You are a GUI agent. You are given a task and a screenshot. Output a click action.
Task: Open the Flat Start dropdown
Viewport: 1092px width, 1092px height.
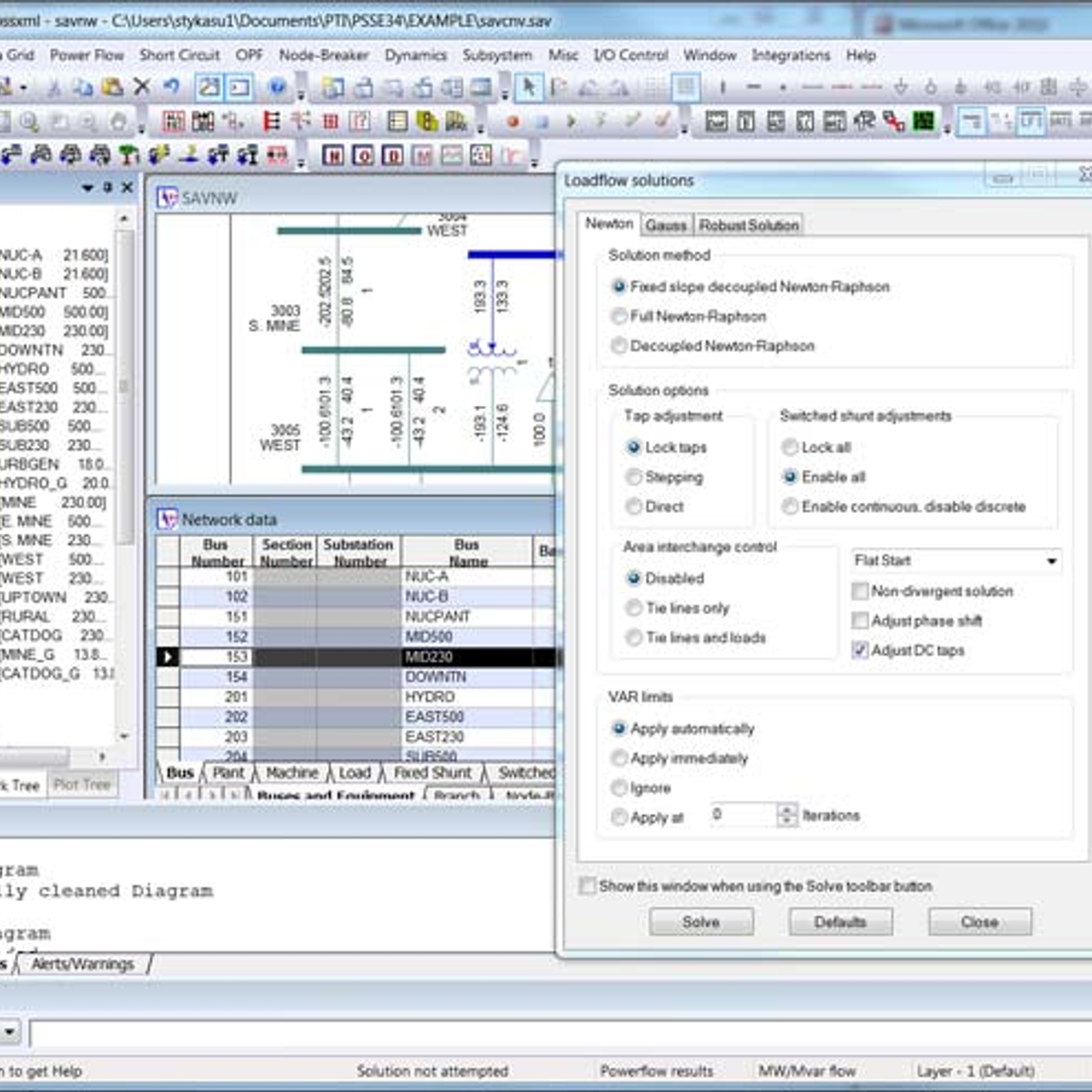pos(1051,561)
